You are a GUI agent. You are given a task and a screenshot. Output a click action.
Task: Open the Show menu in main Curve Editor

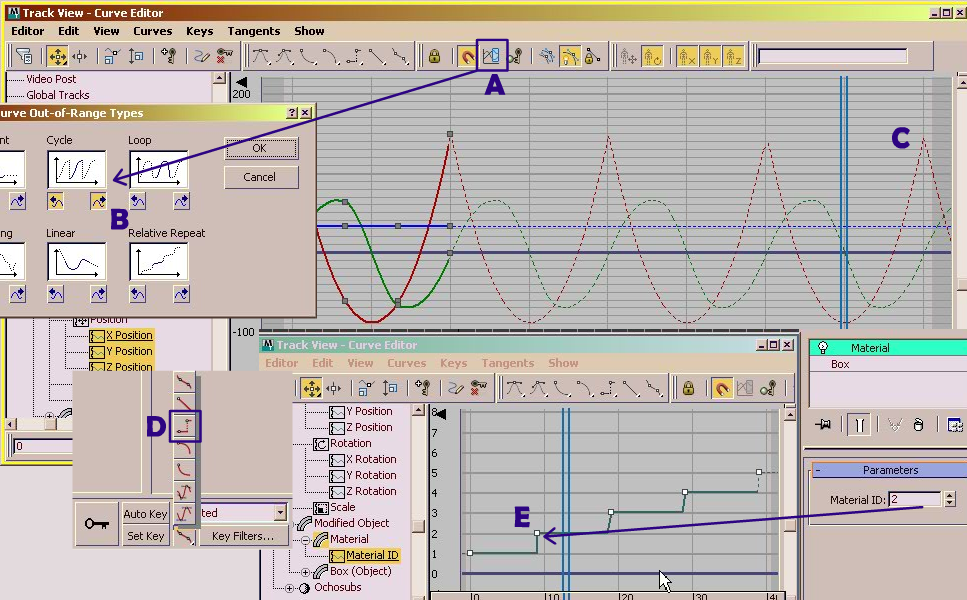309,31
